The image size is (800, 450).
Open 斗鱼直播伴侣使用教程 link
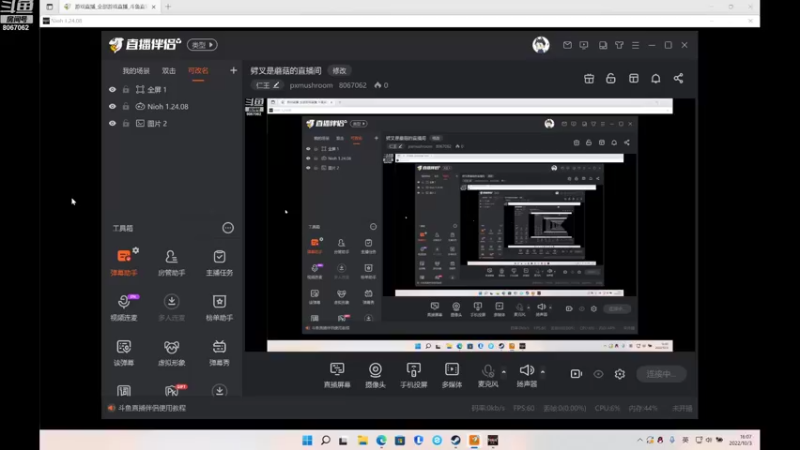coord(152,408)
